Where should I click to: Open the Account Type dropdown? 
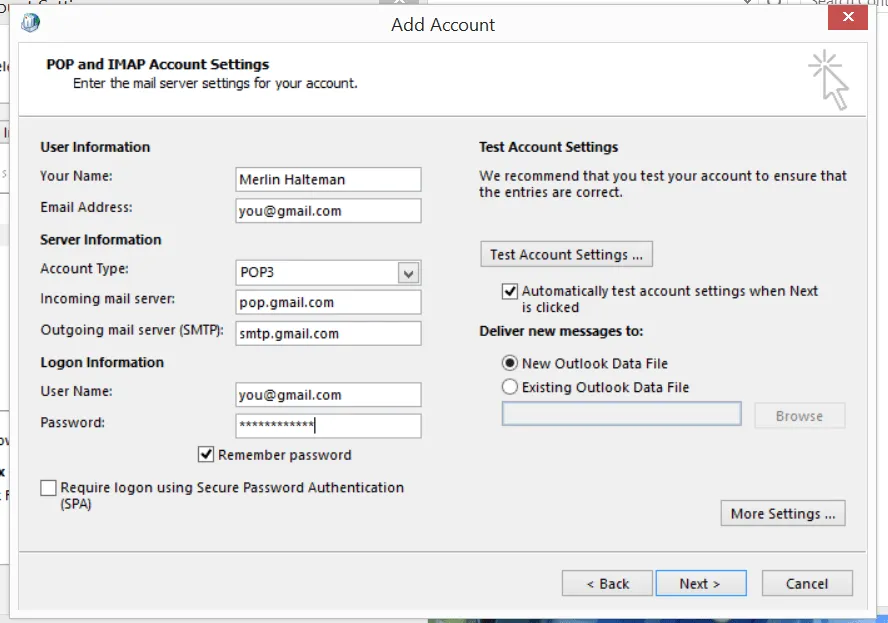[x=409, y=272]
